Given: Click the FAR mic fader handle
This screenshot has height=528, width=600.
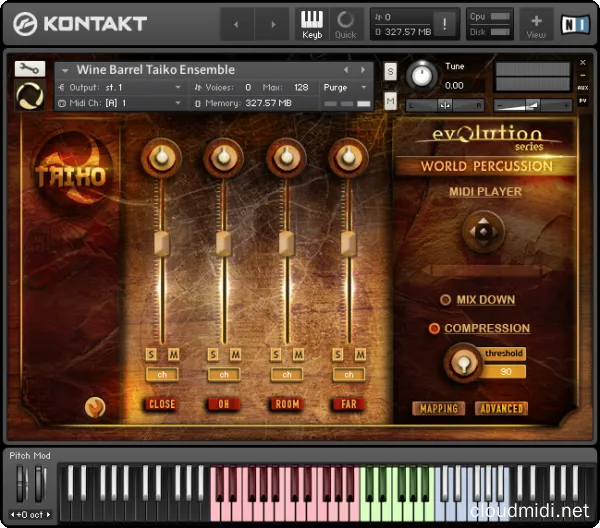Looking at the screenshot, I should 348,244.
